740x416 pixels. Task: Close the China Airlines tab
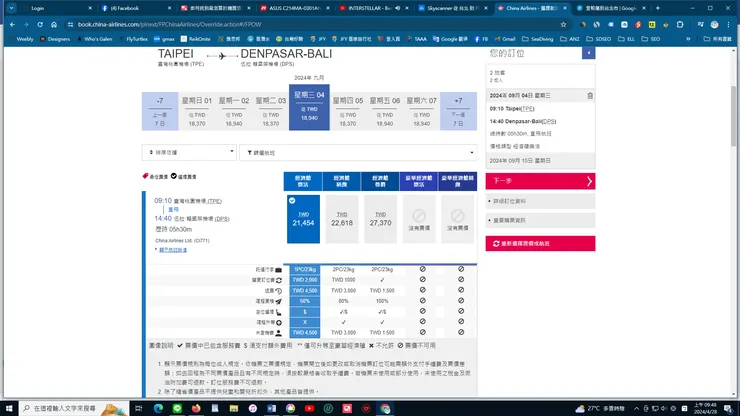(565, 8)
